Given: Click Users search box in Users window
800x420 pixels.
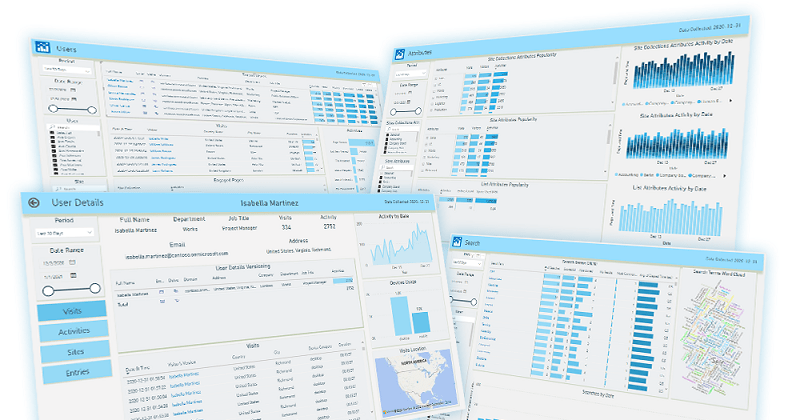Looking at the screenshot, I should (73, 127).
